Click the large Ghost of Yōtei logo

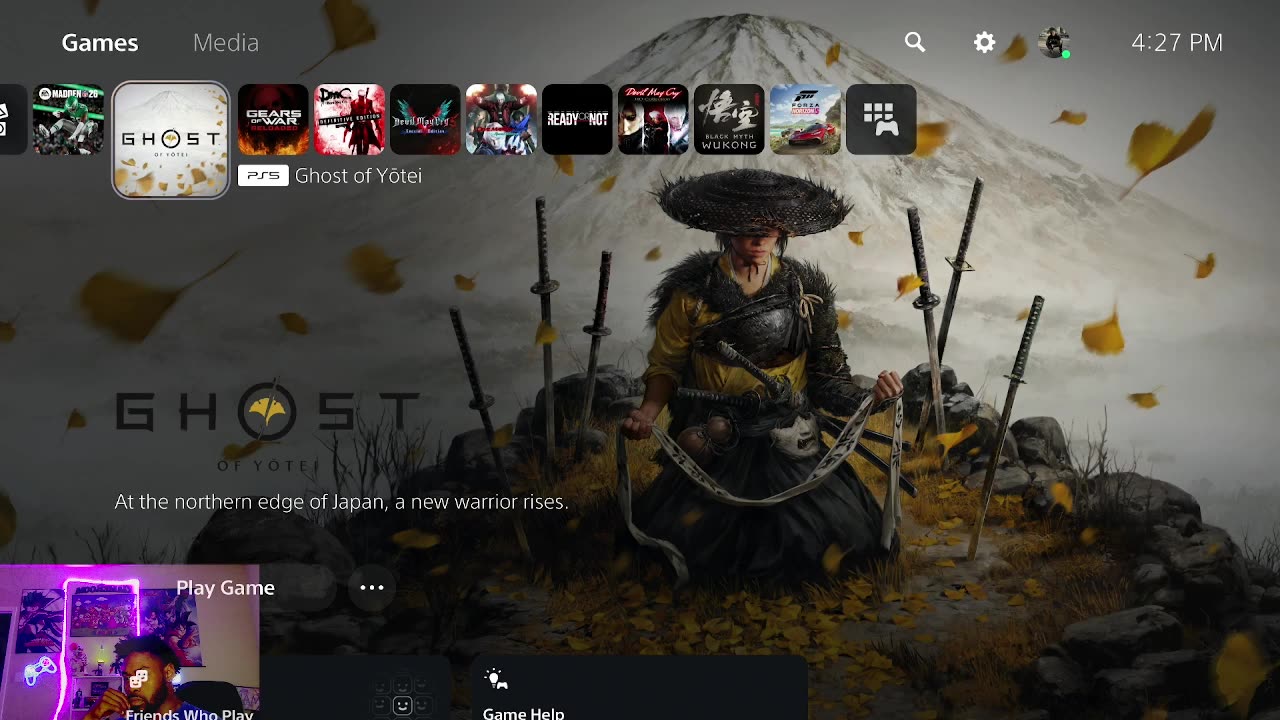[266, 424]
